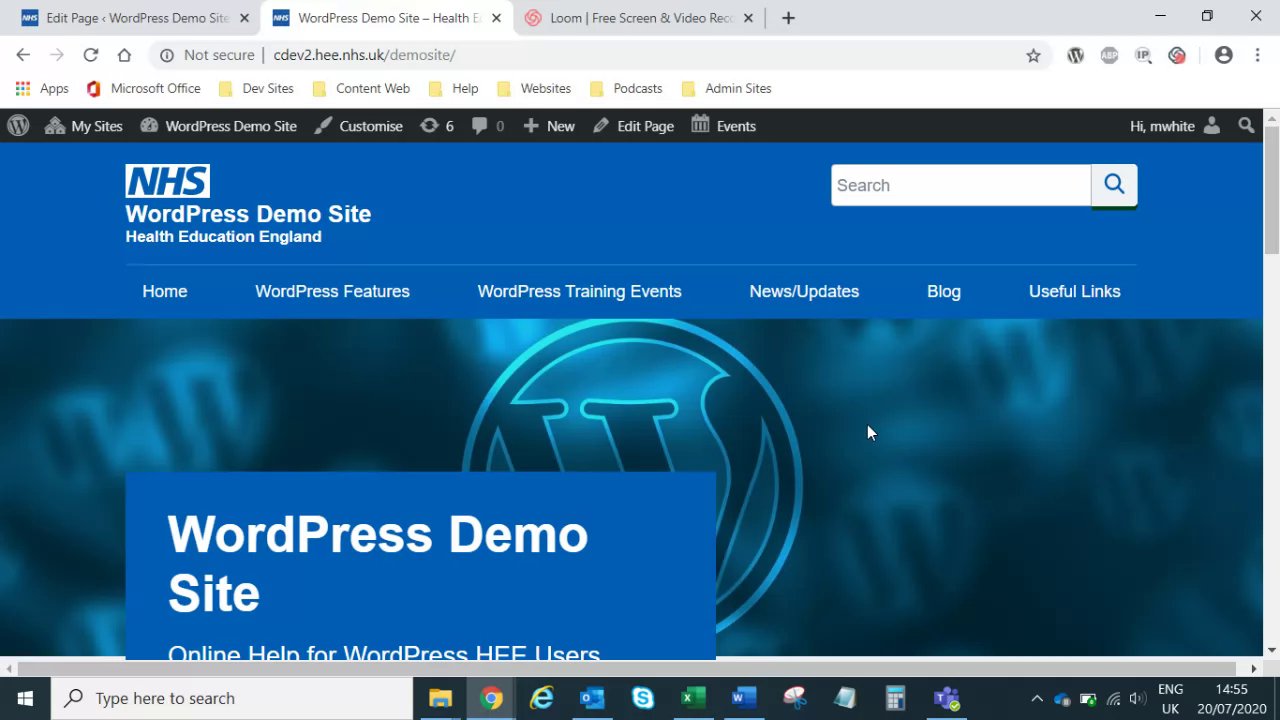The width and height of the screenshot is (1280, 720).
Task: Bookmark this page with the star icon
Action: pyautogui.click(x=1033, y=55)
